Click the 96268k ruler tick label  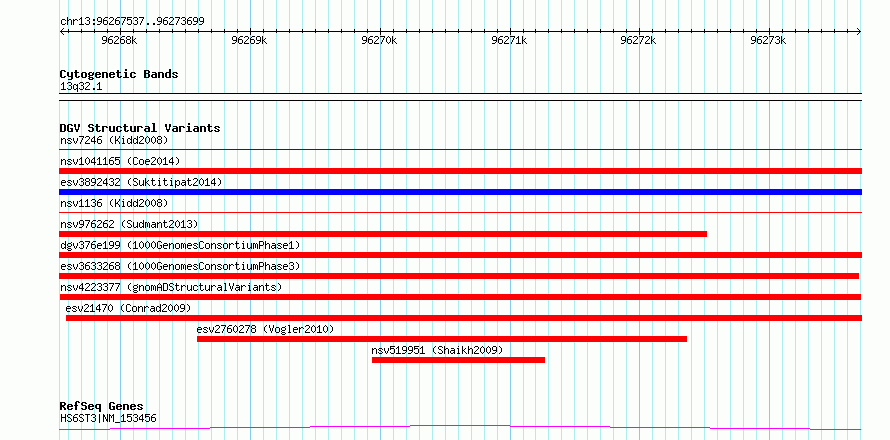(119, 41)
